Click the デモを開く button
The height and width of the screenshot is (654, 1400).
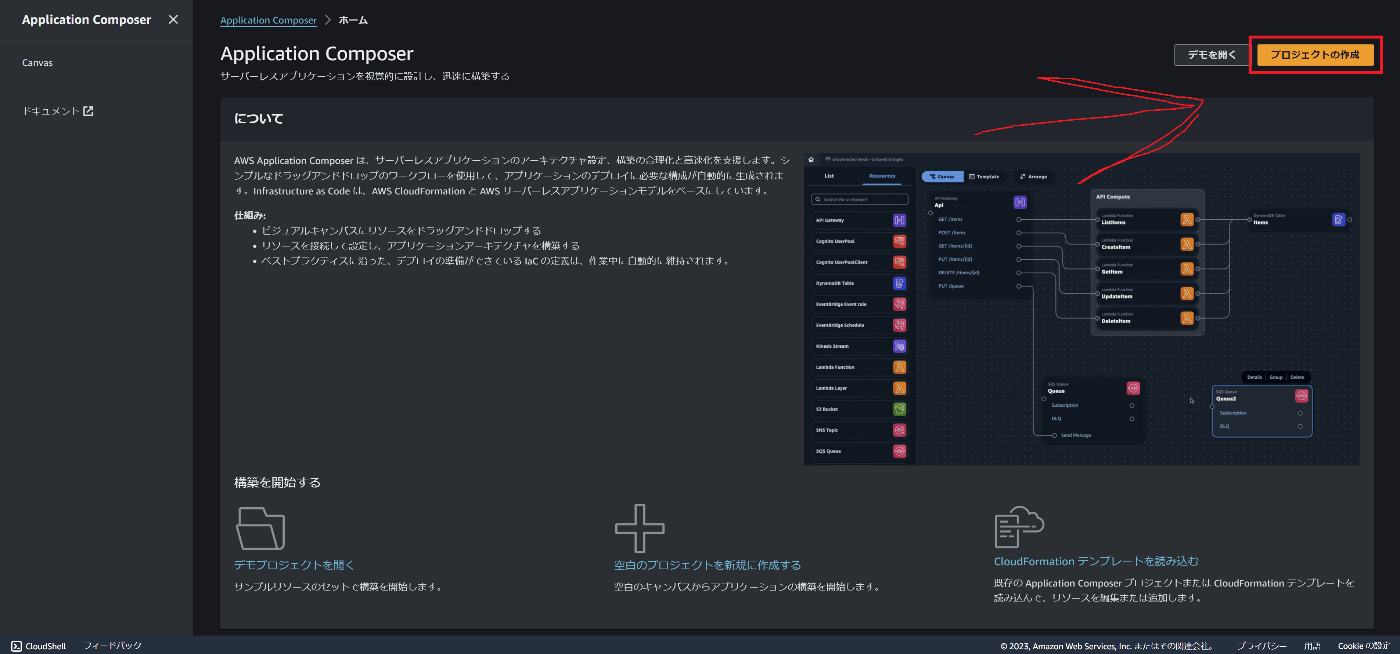click(x=1212, y=55)
